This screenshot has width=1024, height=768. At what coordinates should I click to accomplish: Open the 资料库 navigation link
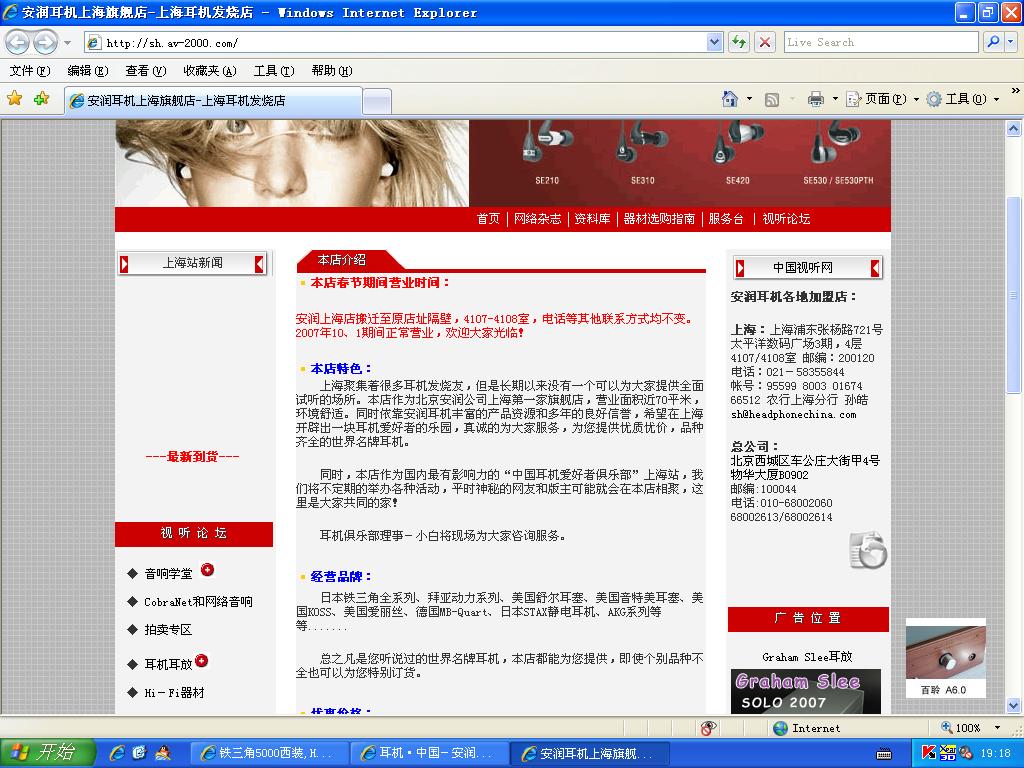592,219
